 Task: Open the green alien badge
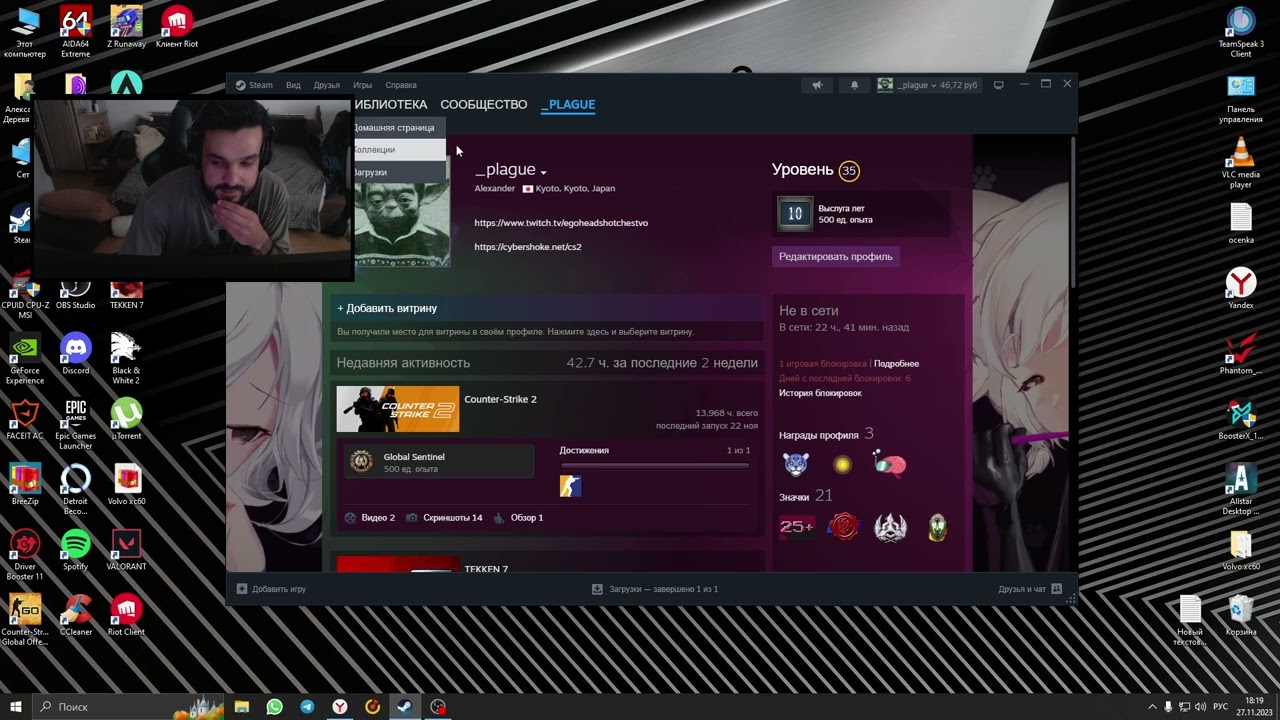(937, 527)
